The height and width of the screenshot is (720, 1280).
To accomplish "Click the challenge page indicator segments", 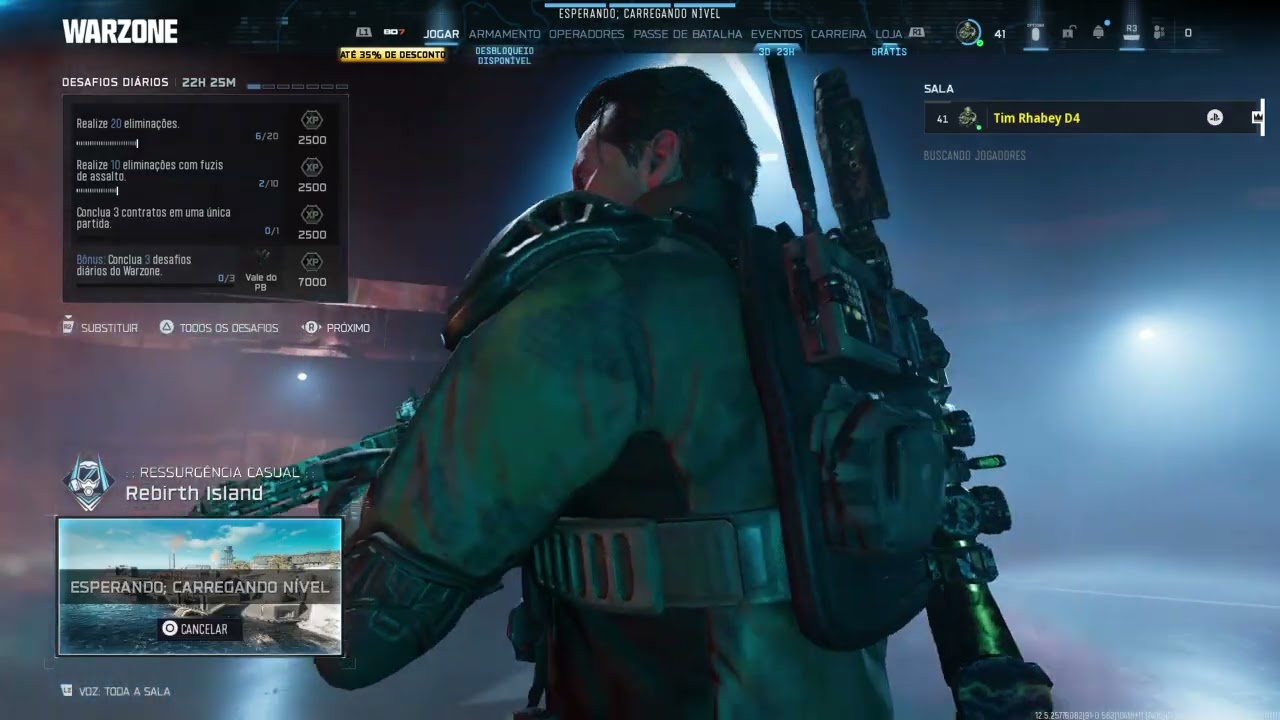I will (297, 87).
